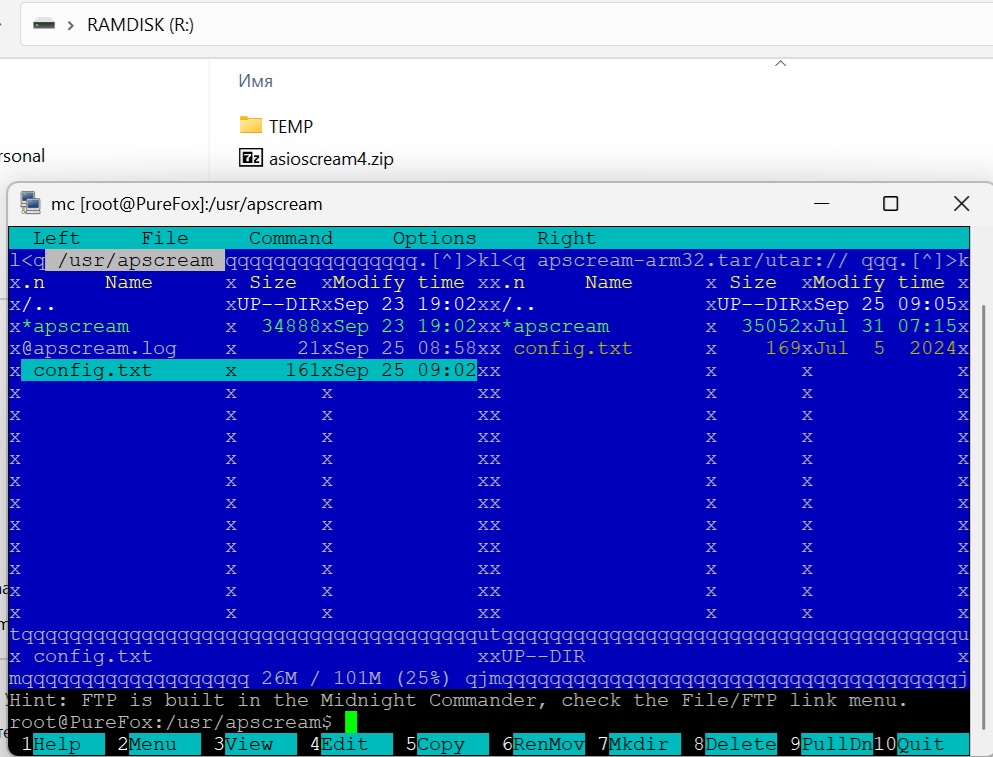Sort left panel by Modify time column

[x=398, y=282]
